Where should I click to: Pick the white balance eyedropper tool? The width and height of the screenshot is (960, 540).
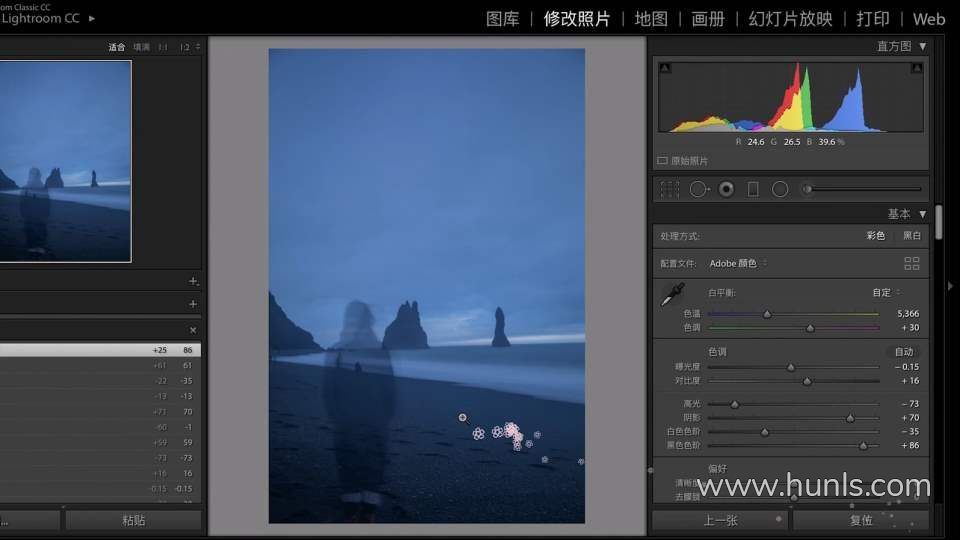(673, 294)
